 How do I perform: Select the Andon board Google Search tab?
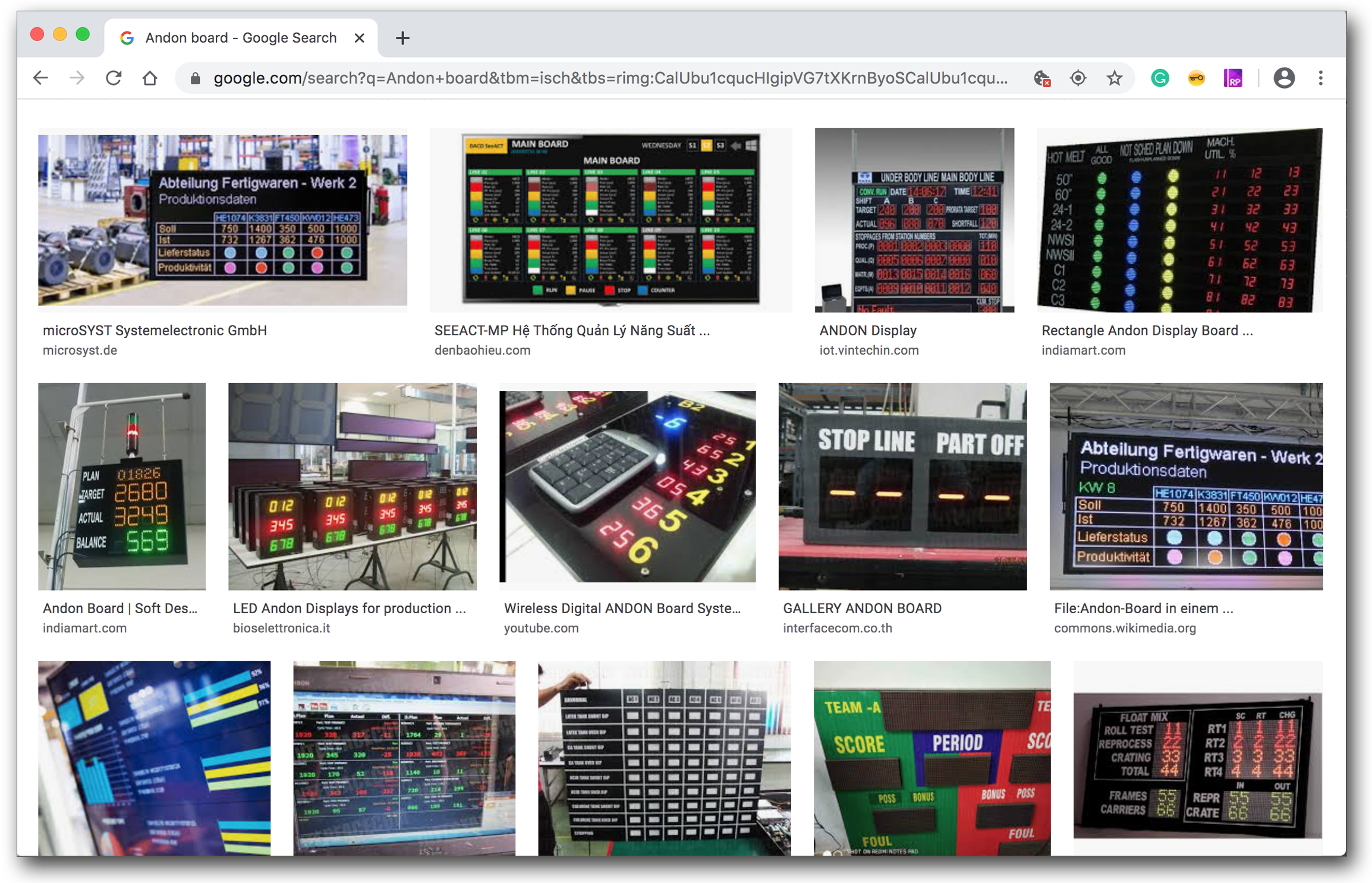241,38
